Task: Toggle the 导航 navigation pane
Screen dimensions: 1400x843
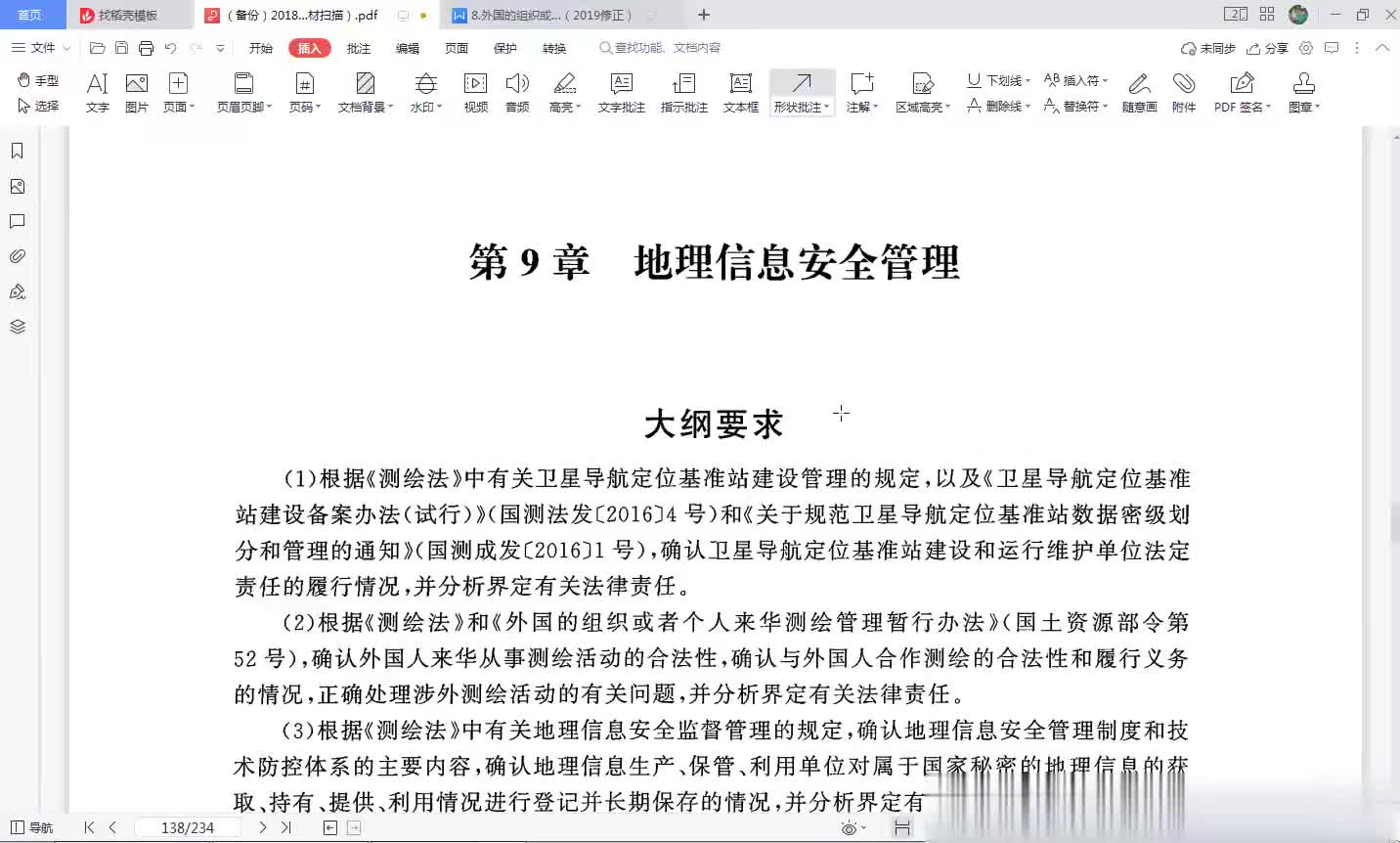Action: 31,827
